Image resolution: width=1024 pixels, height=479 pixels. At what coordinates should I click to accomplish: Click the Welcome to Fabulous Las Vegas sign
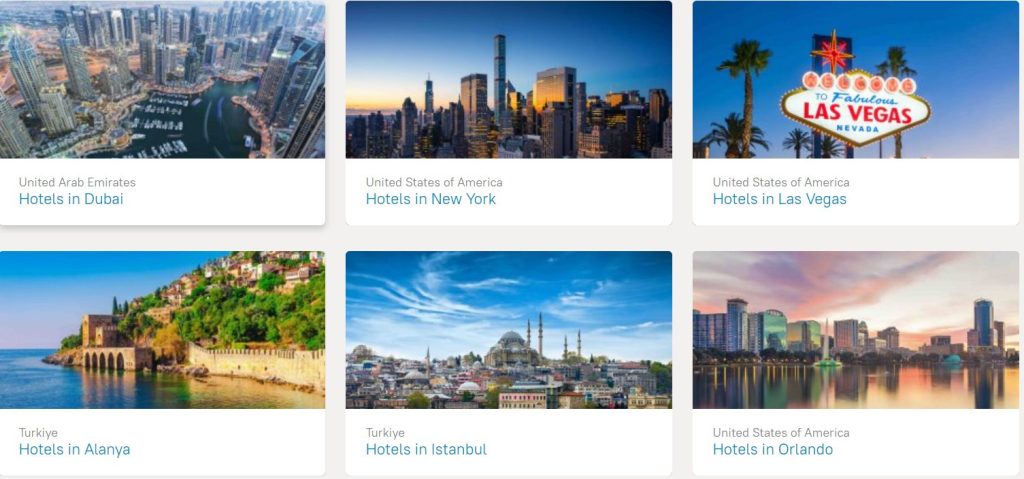pos(855,97)
